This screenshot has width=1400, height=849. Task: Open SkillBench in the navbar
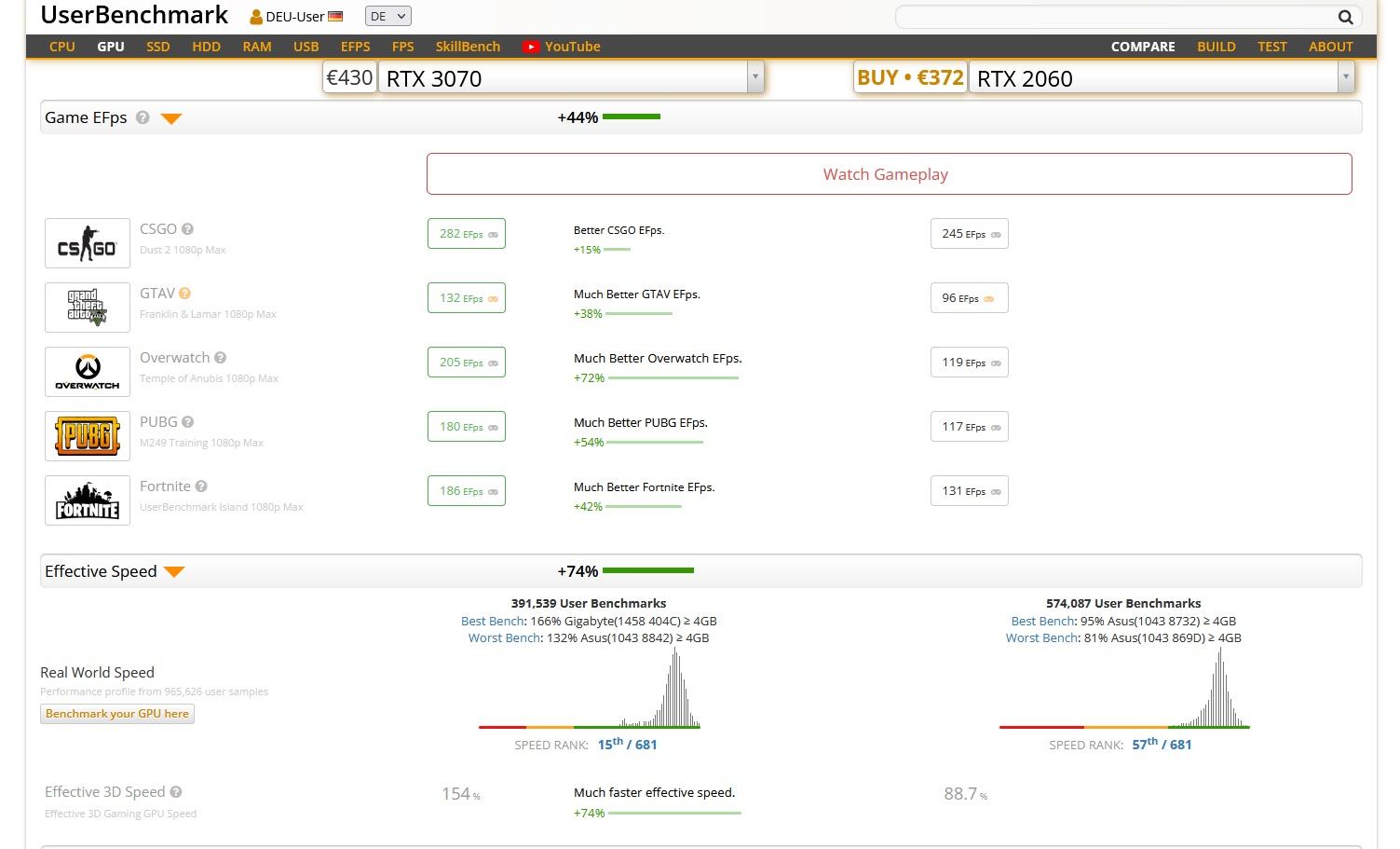[x=468, y=47]
